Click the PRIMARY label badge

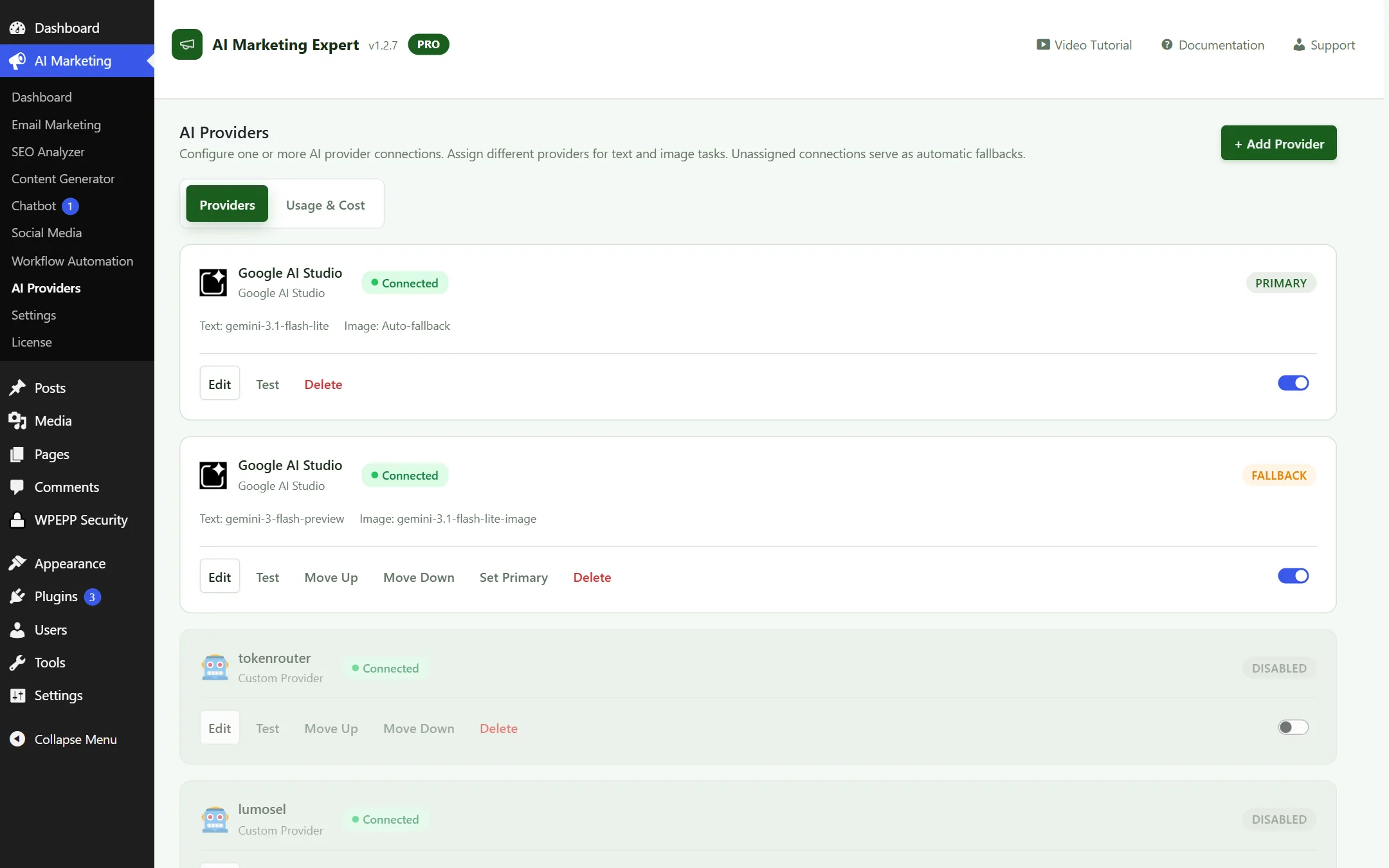(x=1280, y=283)
